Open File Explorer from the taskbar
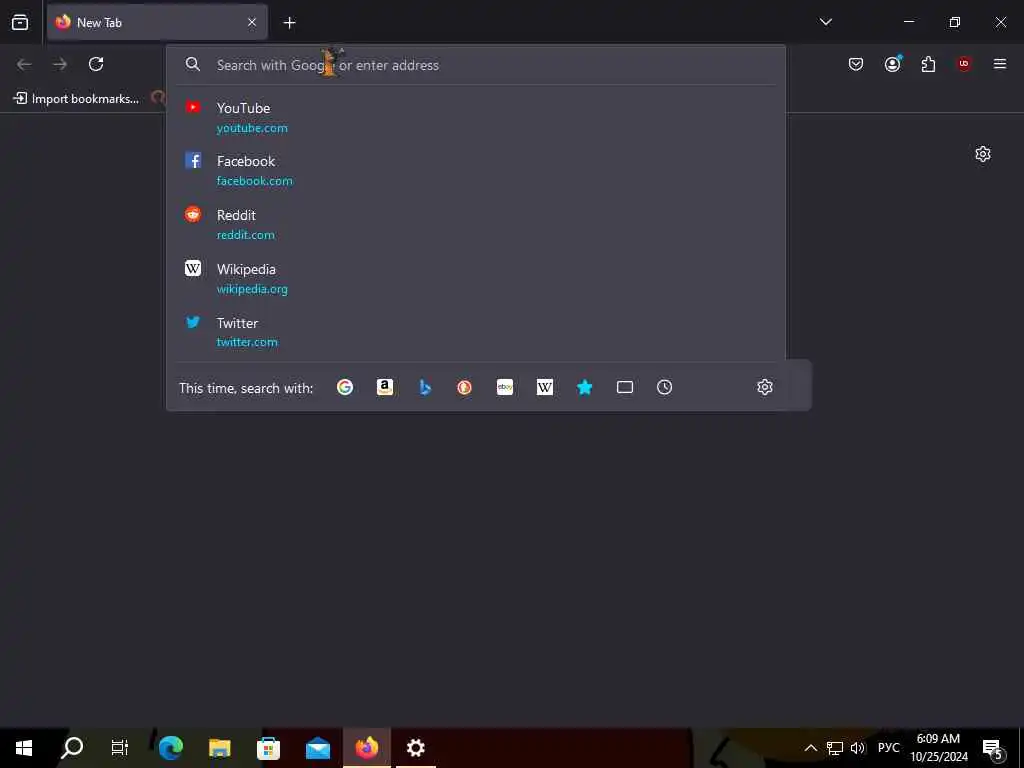The height and width of the screenshot is (768, 1024). pos(219,748)
